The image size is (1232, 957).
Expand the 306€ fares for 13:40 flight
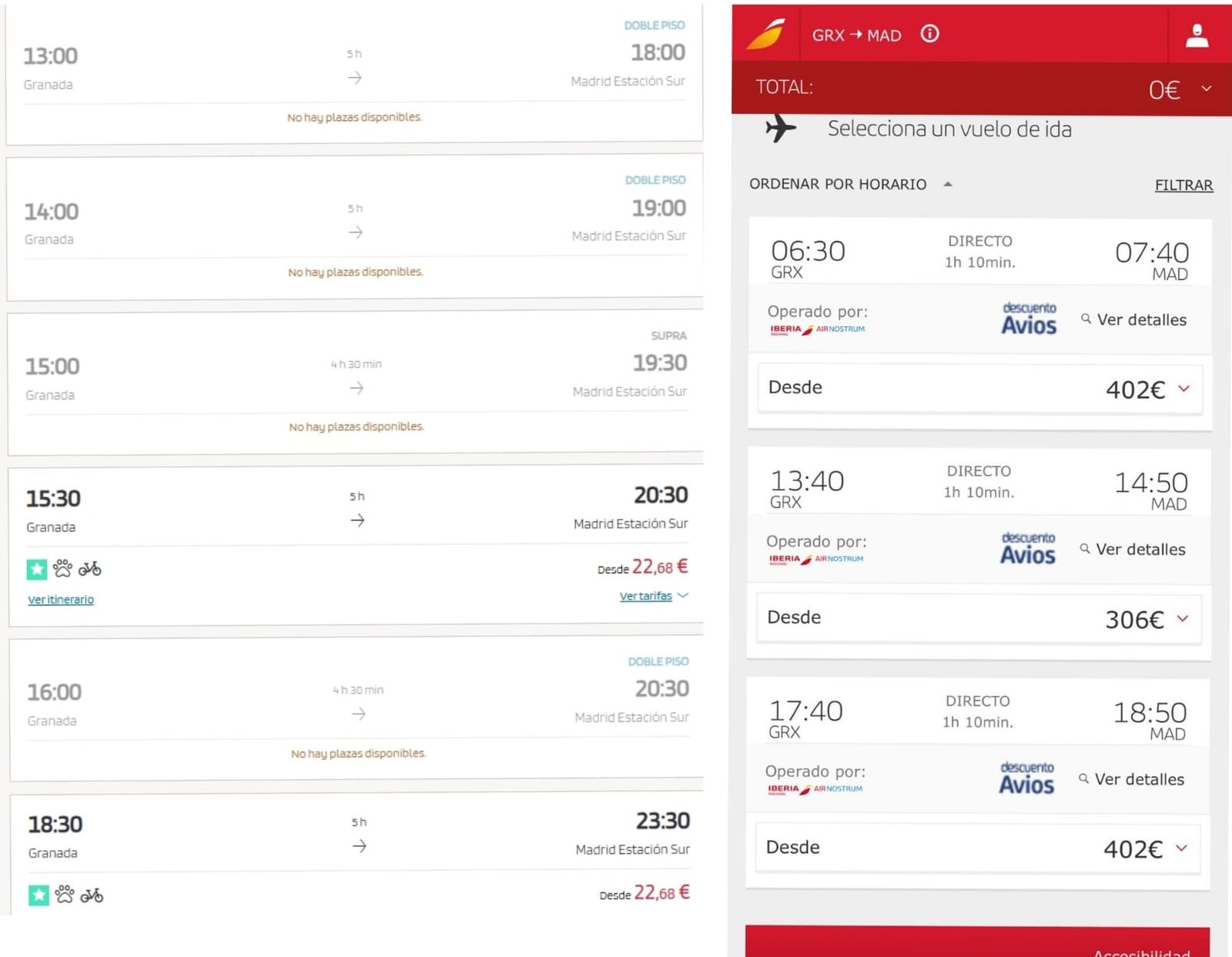click(1183, 618)
